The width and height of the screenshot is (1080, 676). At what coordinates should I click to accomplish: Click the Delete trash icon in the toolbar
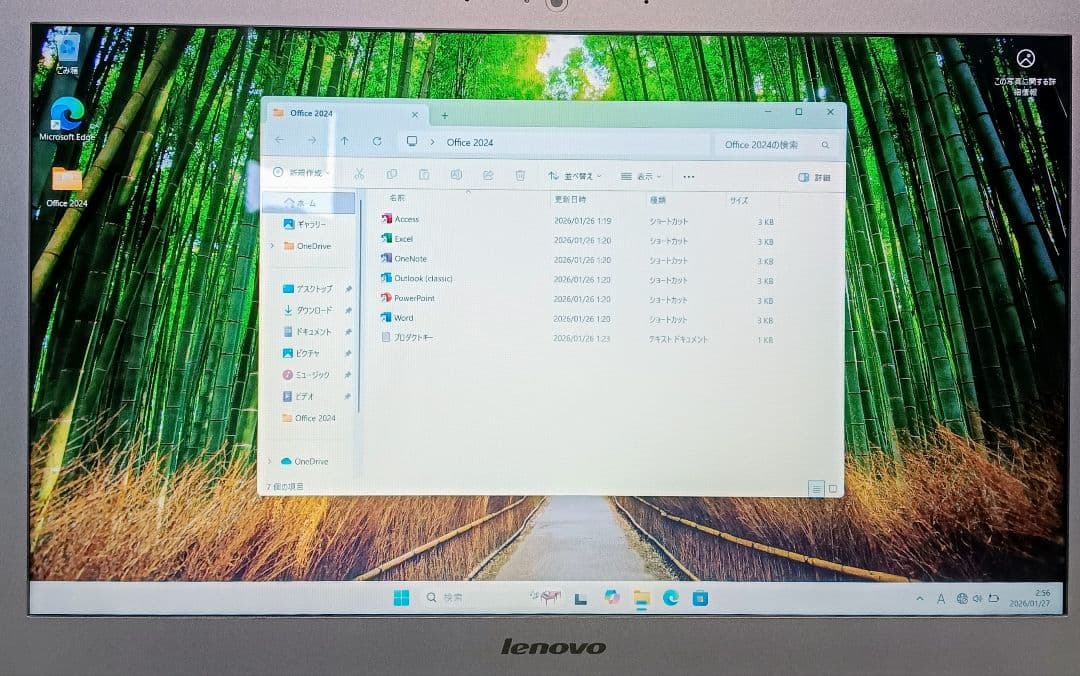click(x=520, y=175)
